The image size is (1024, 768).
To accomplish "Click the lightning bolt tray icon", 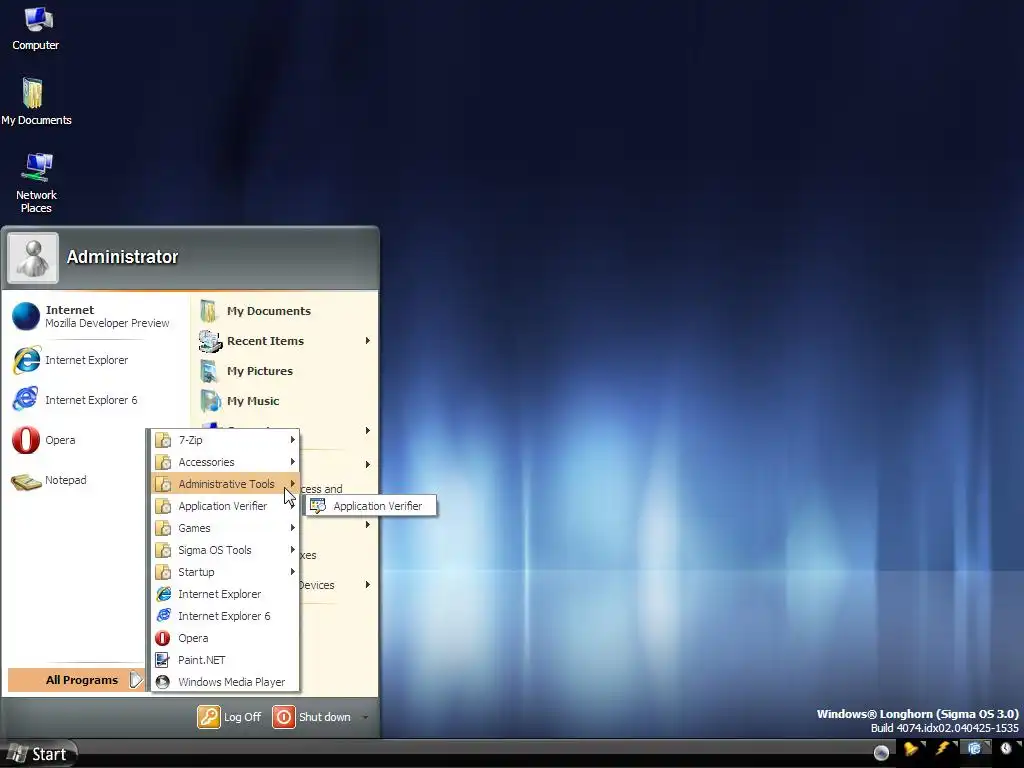I will point(942,749).
